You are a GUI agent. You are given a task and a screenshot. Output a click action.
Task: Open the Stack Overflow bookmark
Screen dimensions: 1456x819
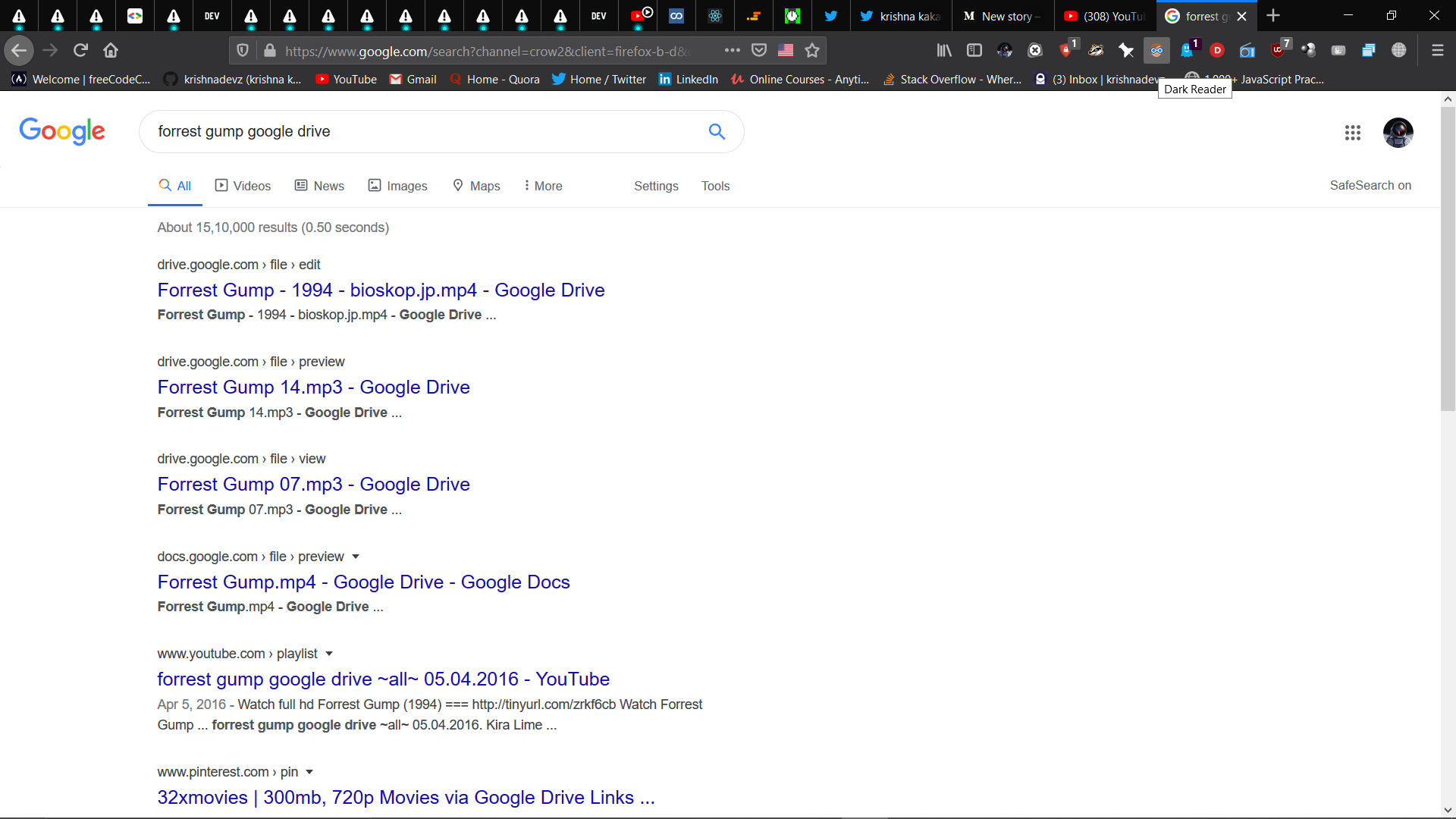[952, 79]
